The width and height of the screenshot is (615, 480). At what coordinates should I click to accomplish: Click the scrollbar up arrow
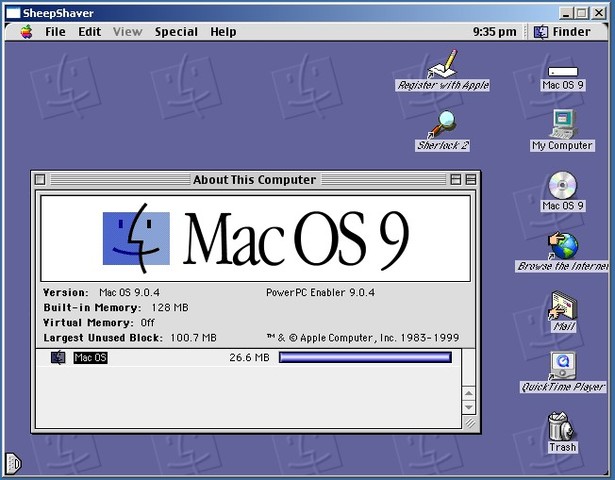pos(469,393)
